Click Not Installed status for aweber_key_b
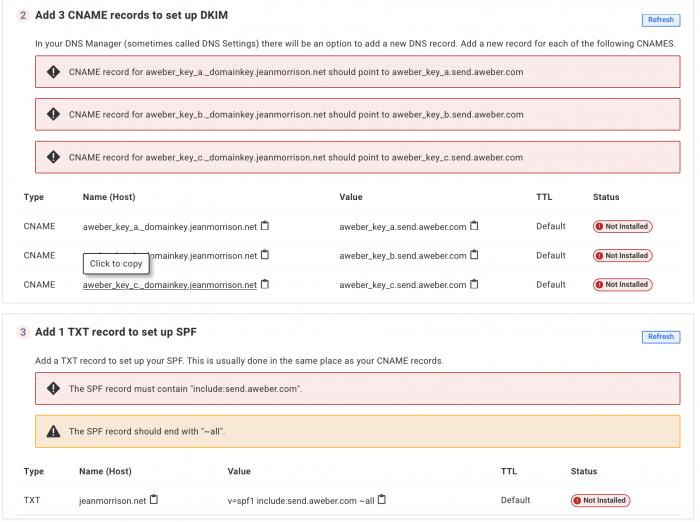The height and width of the screenshot is (522, 700). [x=623, y=255]
